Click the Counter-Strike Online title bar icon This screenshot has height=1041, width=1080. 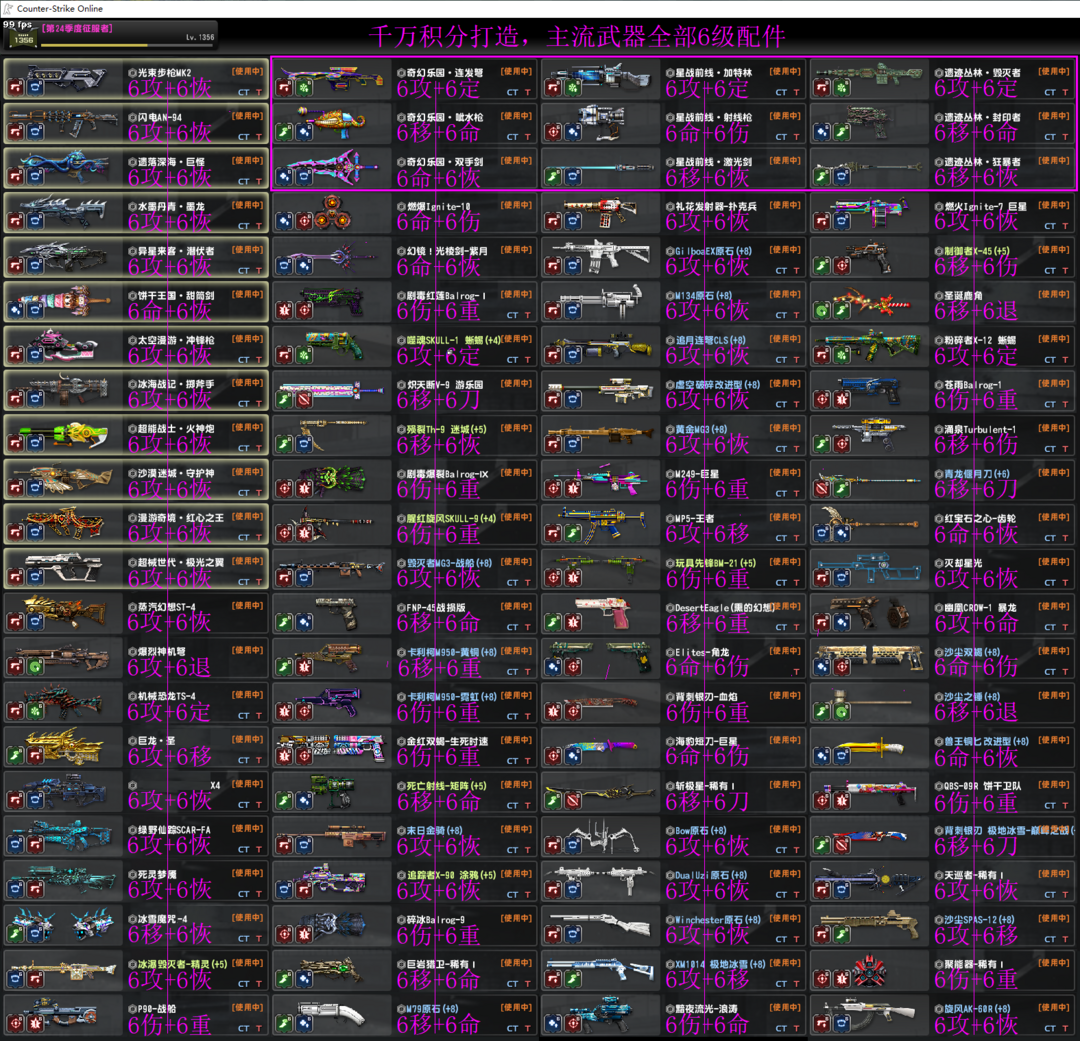pyautogui.click(x=8, y=8)
